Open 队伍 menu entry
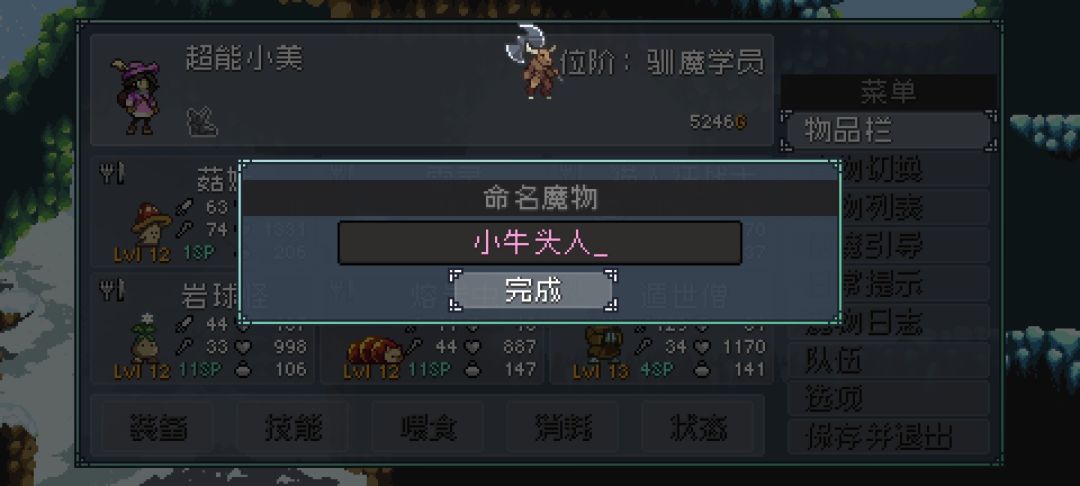 click(889, 359)
